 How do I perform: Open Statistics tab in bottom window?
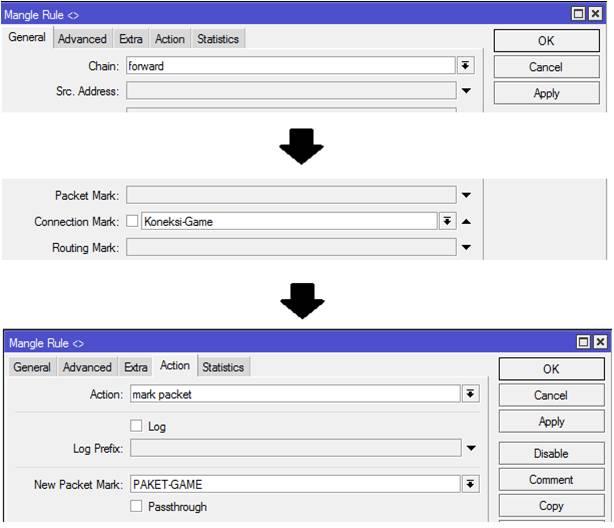pos(223,367)
